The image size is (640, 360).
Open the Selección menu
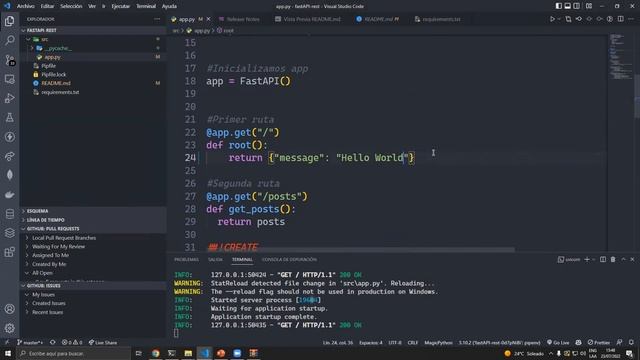pyautogui.click(x=71, y=6)
